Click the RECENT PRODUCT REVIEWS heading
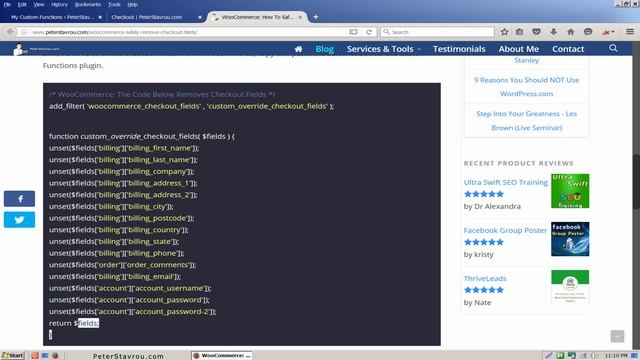The height and width of the screenshot is (360, 640). (x=519, y=163)
